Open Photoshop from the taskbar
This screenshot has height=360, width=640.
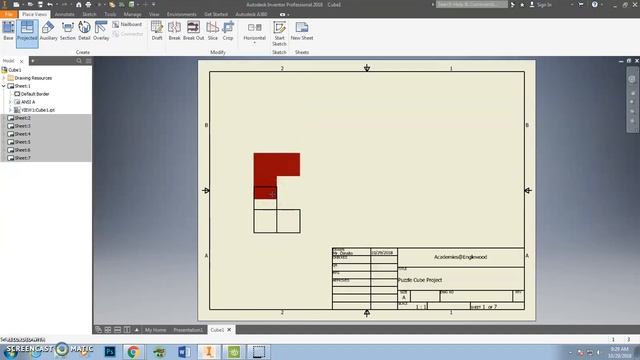click(110, 351)
